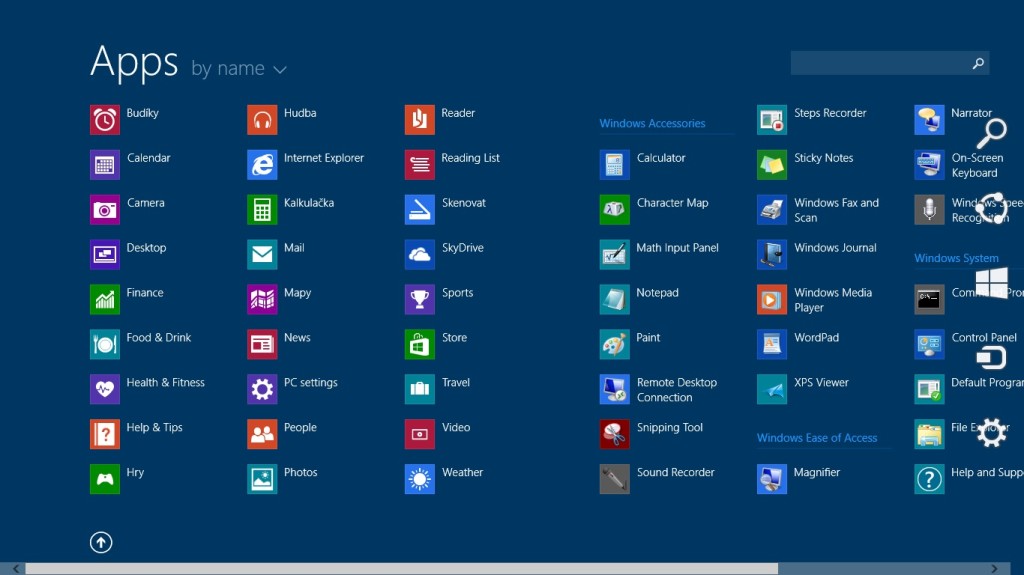Viewport: 1024px width, 575px height.
Task: Open the Budíky alarm app icon
Action: click(104, 120)
